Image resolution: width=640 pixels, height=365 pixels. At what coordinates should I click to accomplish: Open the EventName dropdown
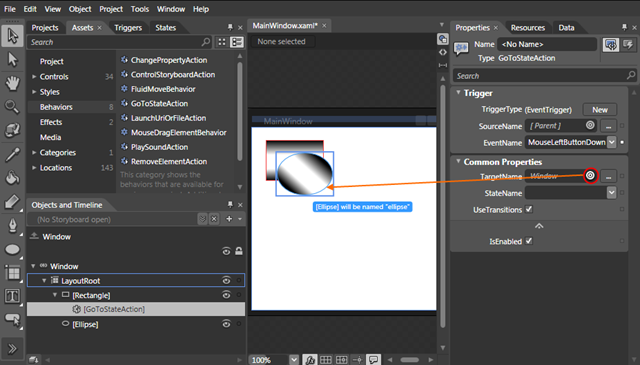(611, 142)
